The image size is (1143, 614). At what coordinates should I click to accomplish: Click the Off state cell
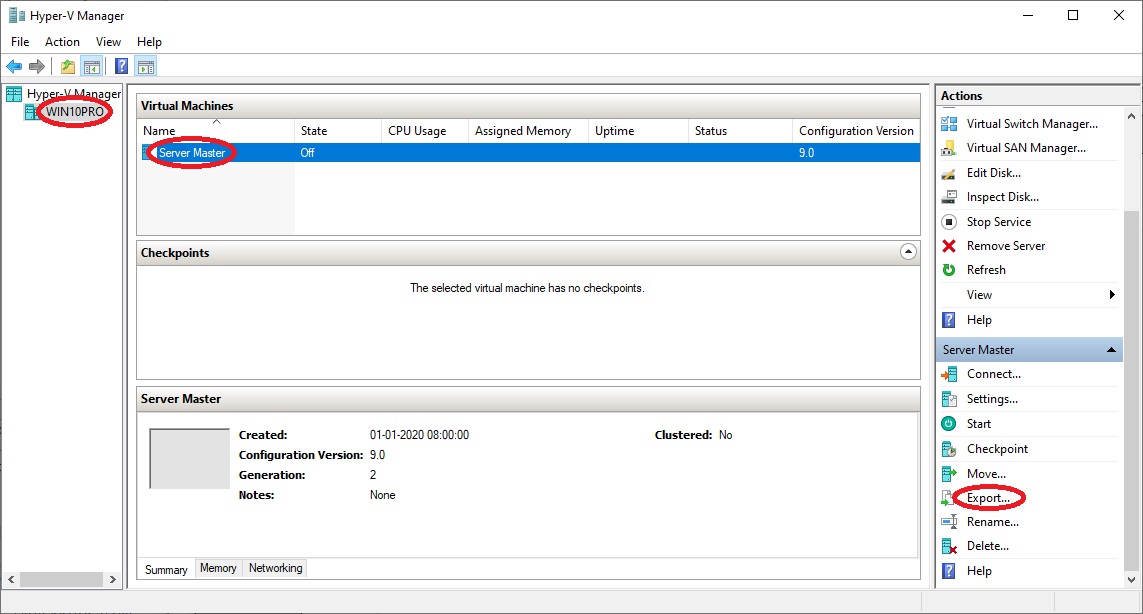(308, 152)
